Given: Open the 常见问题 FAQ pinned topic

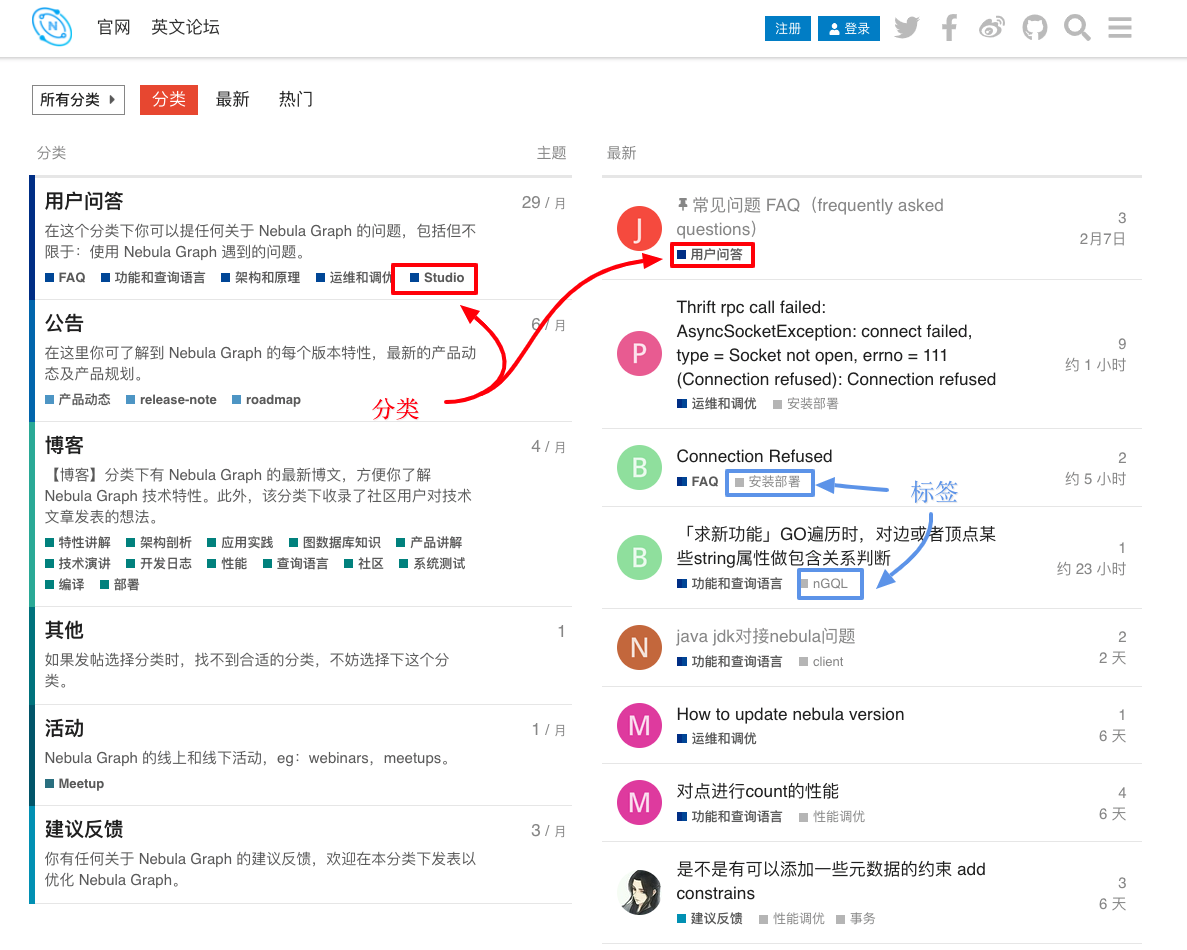Looking at the screenshot, I should (x=810, y=217).
